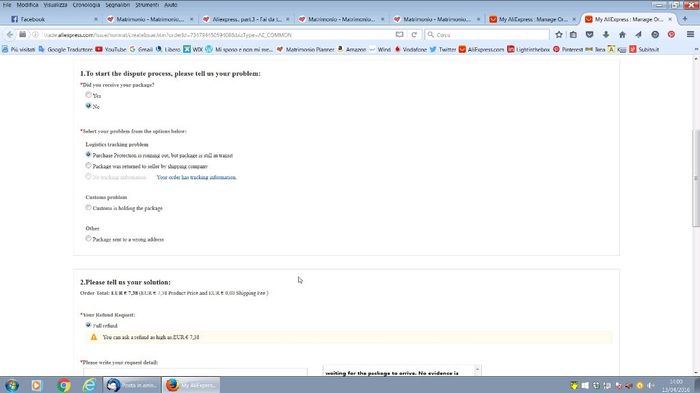
Task: Click the Cerca search box
Action: tap(487, 34)
